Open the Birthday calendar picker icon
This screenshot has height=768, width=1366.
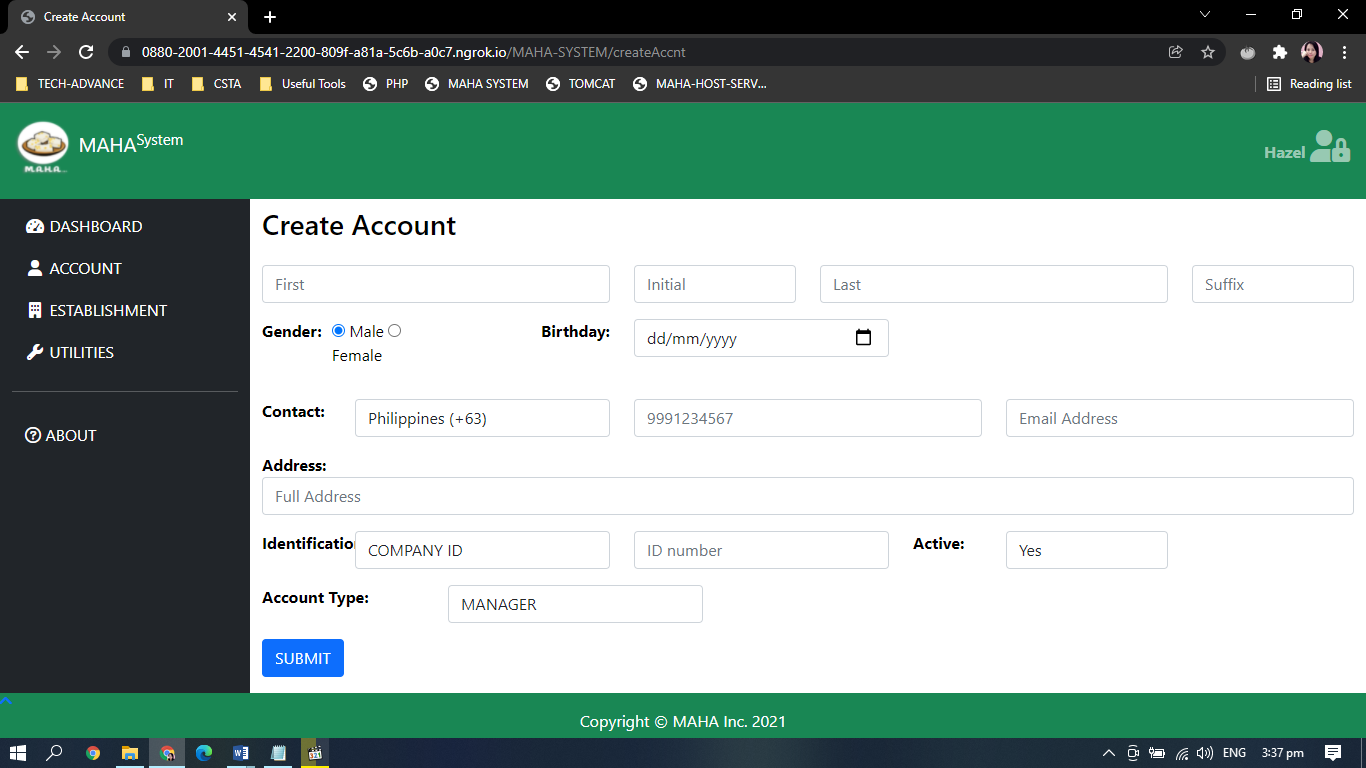(864, 338)
